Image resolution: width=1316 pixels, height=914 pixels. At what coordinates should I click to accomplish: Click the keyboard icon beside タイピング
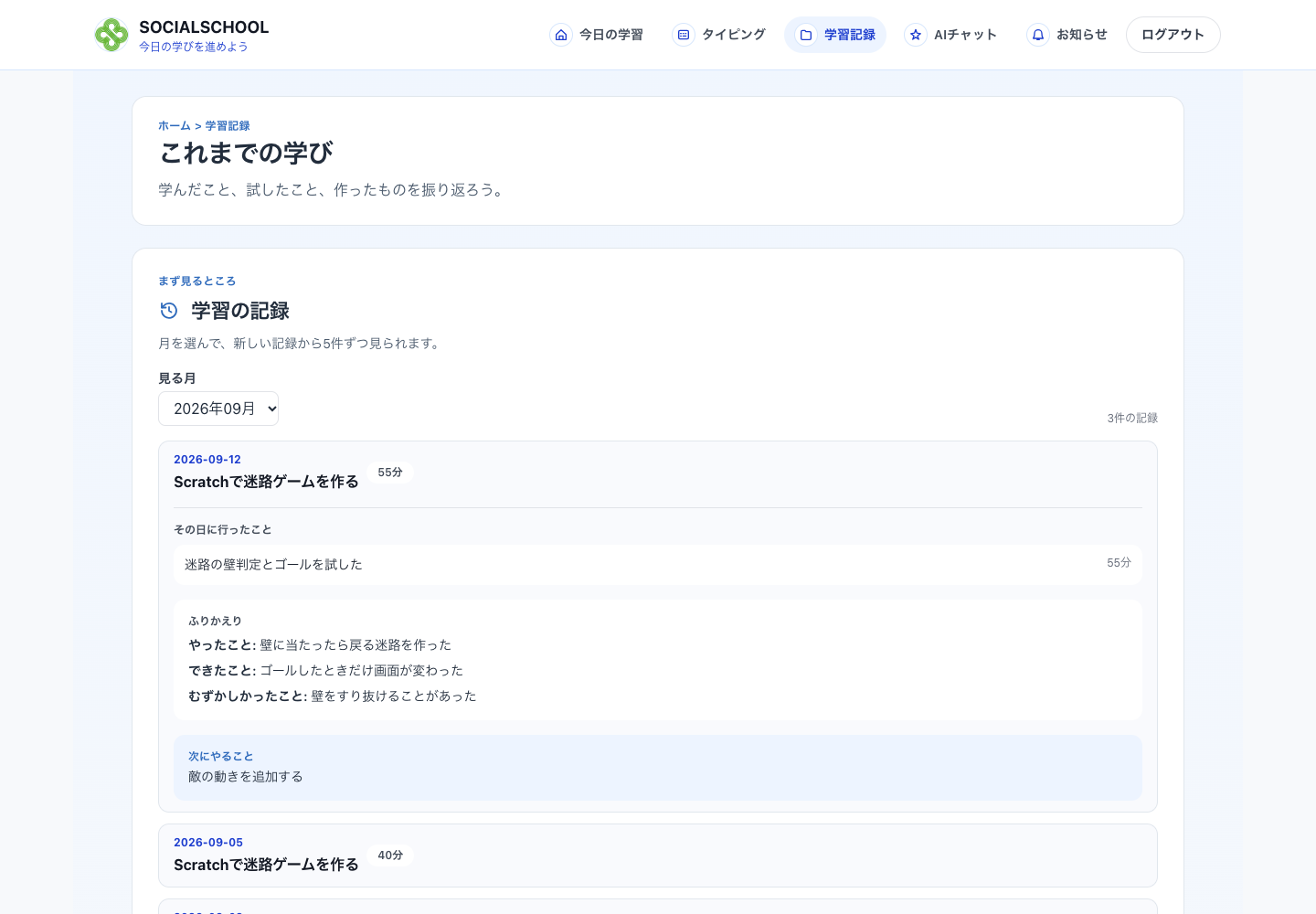(x=684, y=35)
